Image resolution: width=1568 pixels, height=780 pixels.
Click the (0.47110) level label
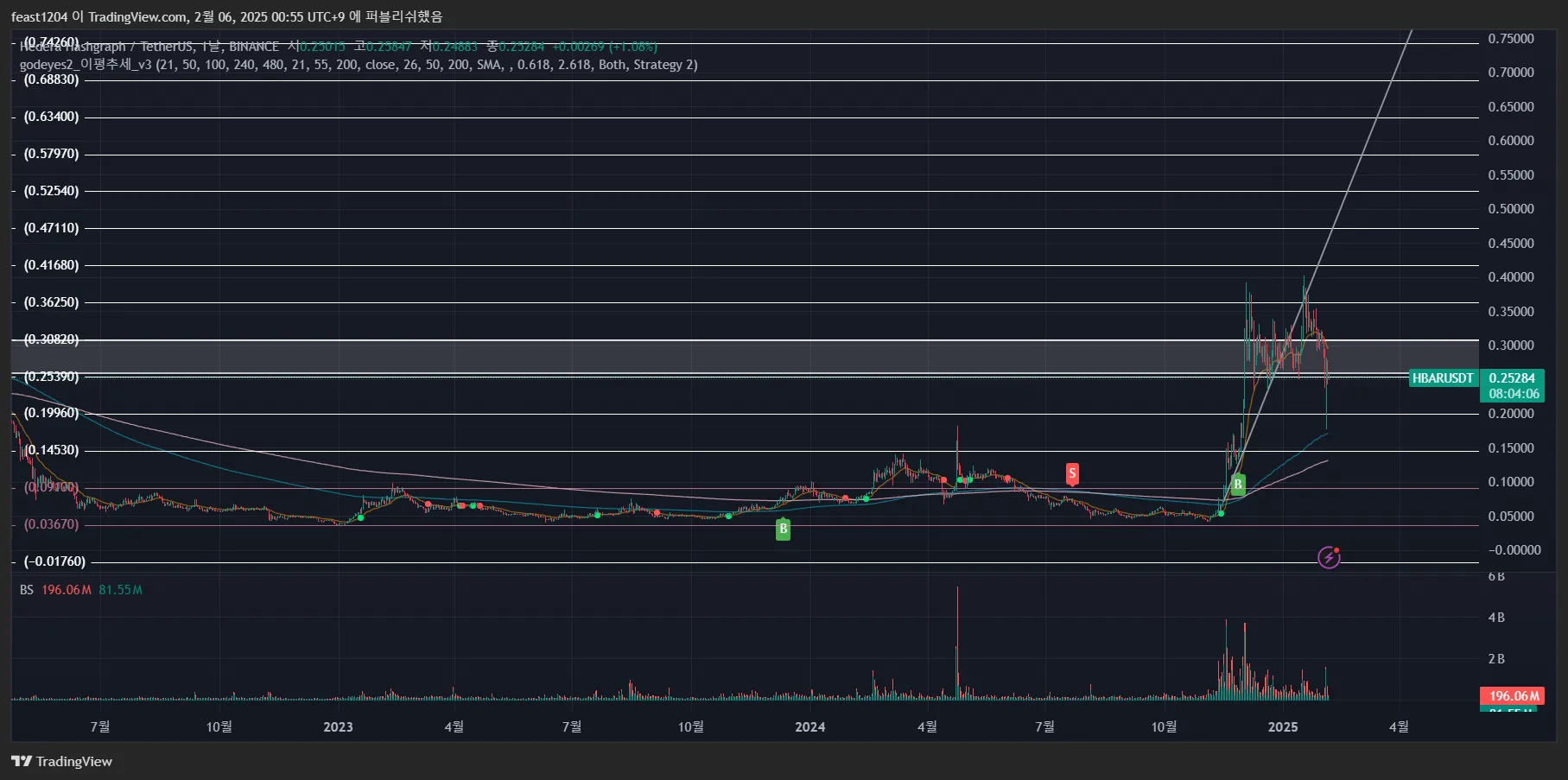(x=51, y=228)
